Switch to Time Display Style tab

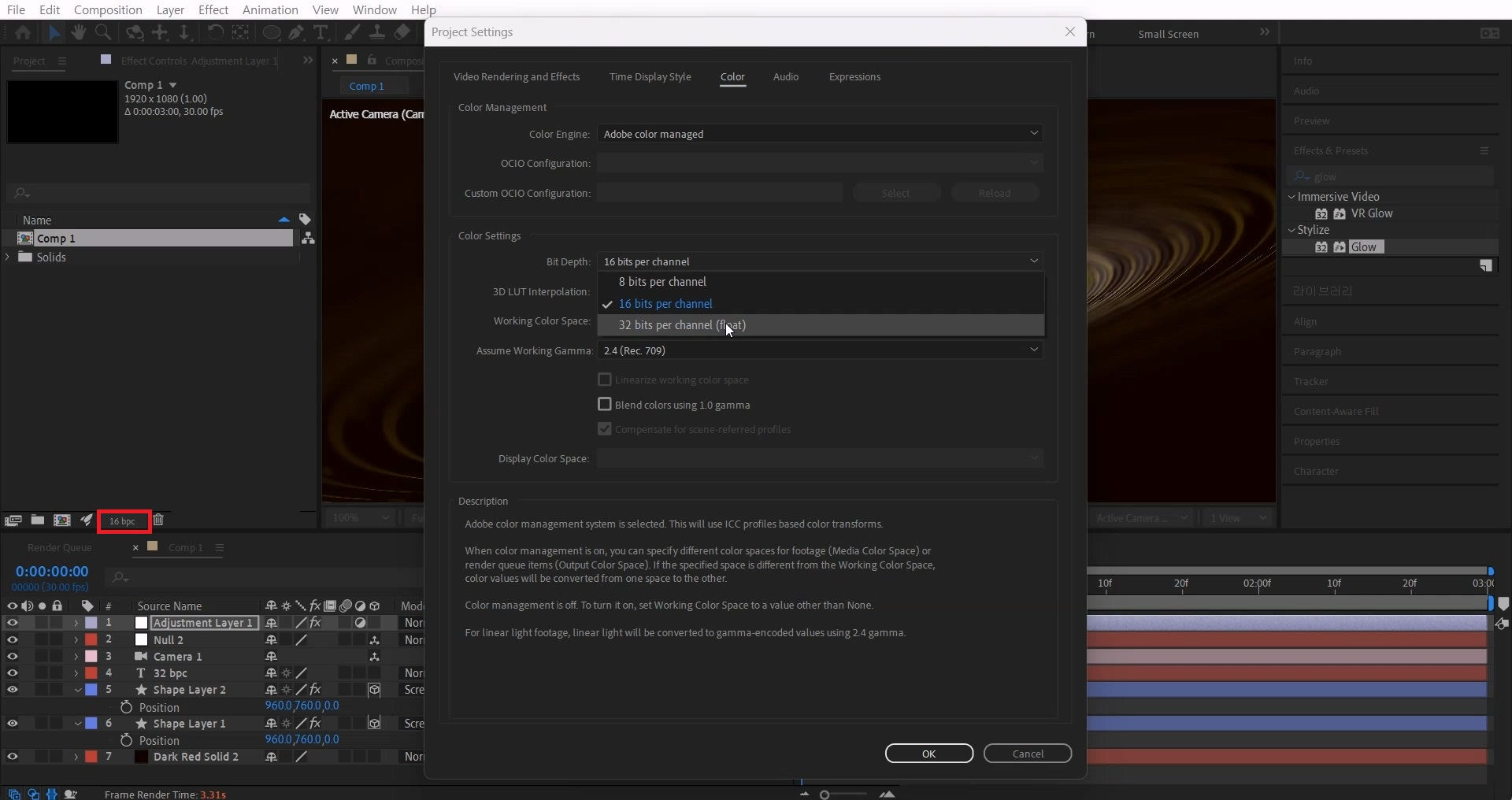(650, 76)
